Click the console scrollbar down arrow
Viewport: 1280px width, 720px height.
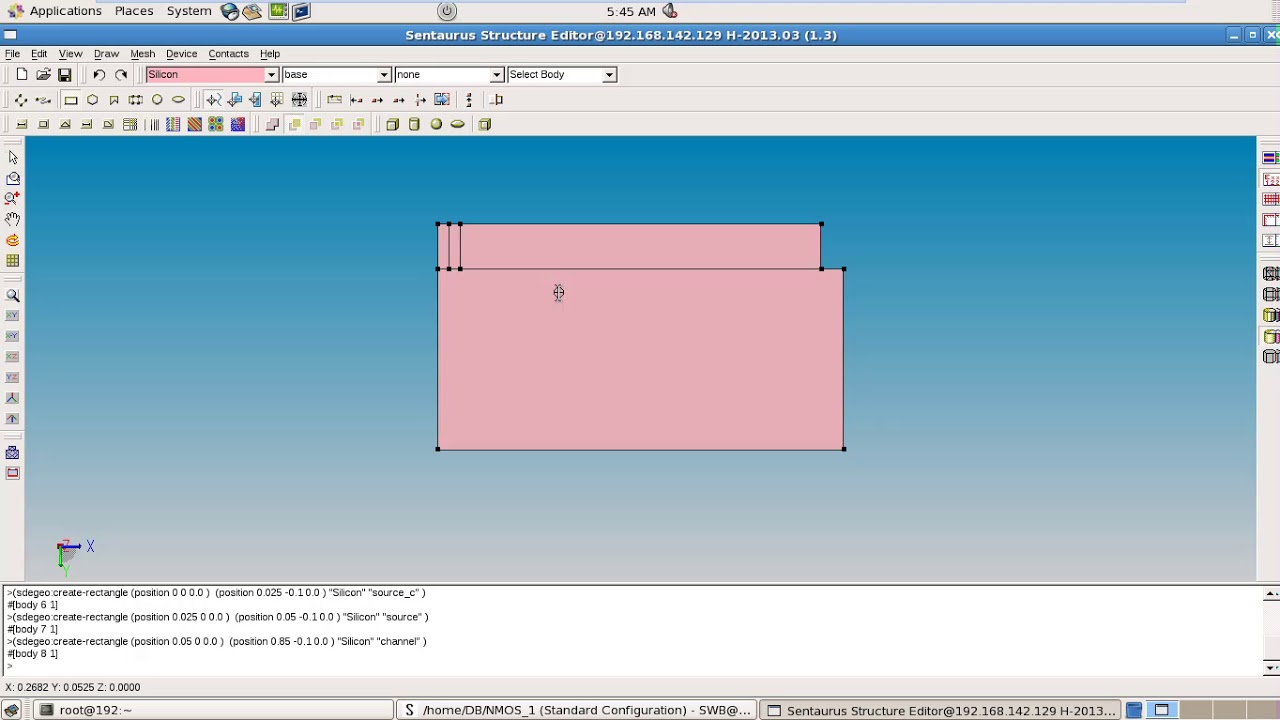point(1271,668)
